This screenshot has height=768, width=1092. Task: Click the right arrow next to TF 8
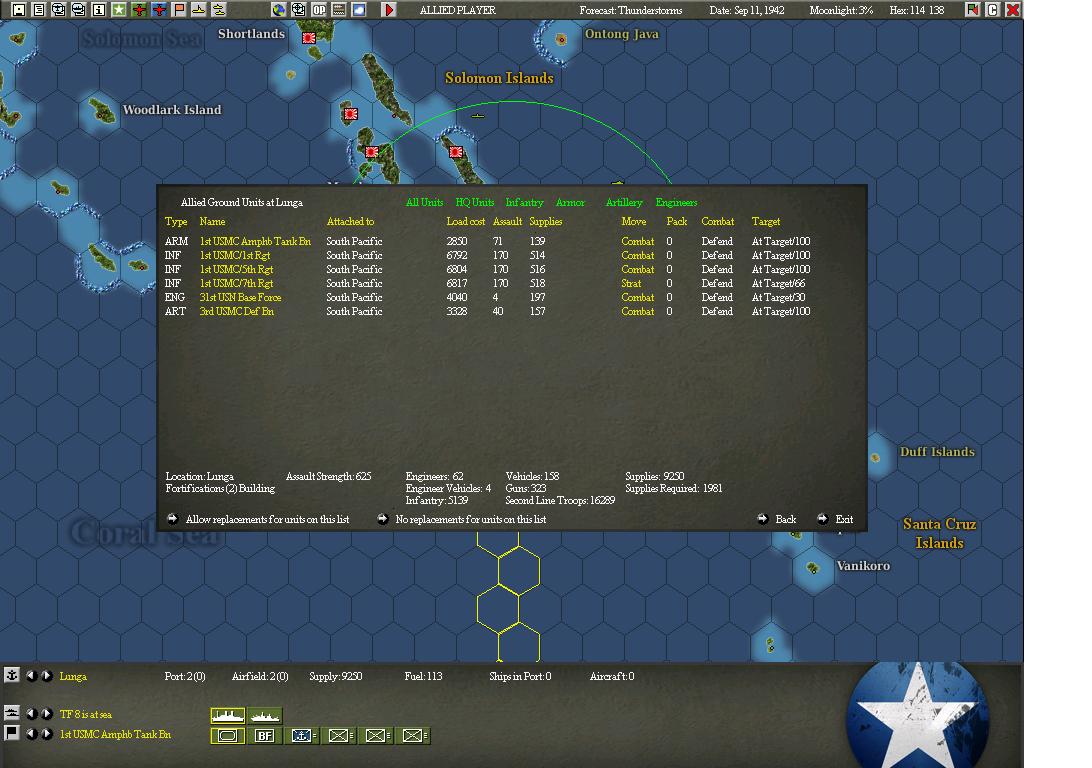tap(47, 714)
